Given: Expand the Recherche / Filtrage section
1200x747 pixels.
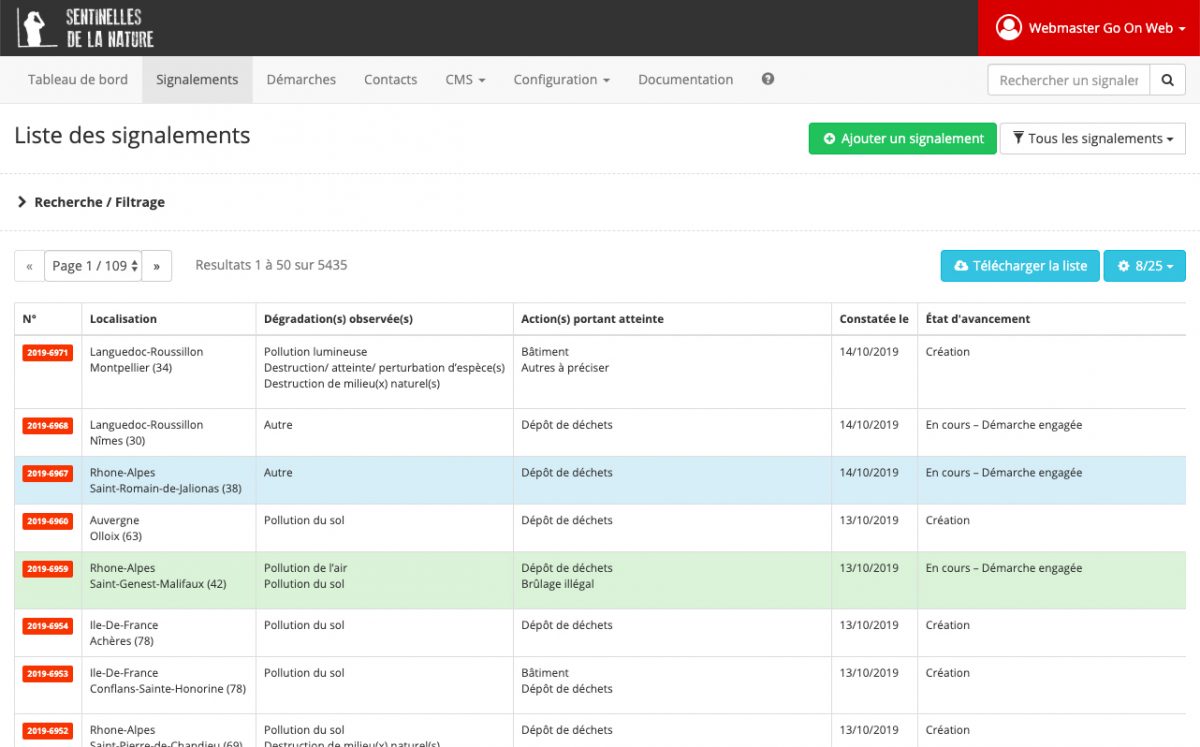Looking at the screenshot, I should [91, 202].
